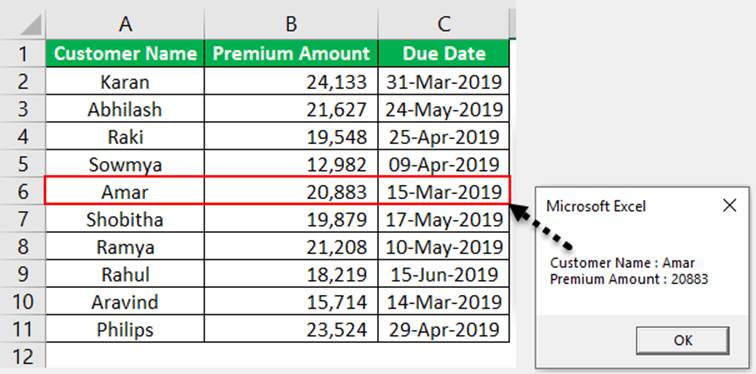
Task: Select the cell containing Amar
Action: click(125, 192)
